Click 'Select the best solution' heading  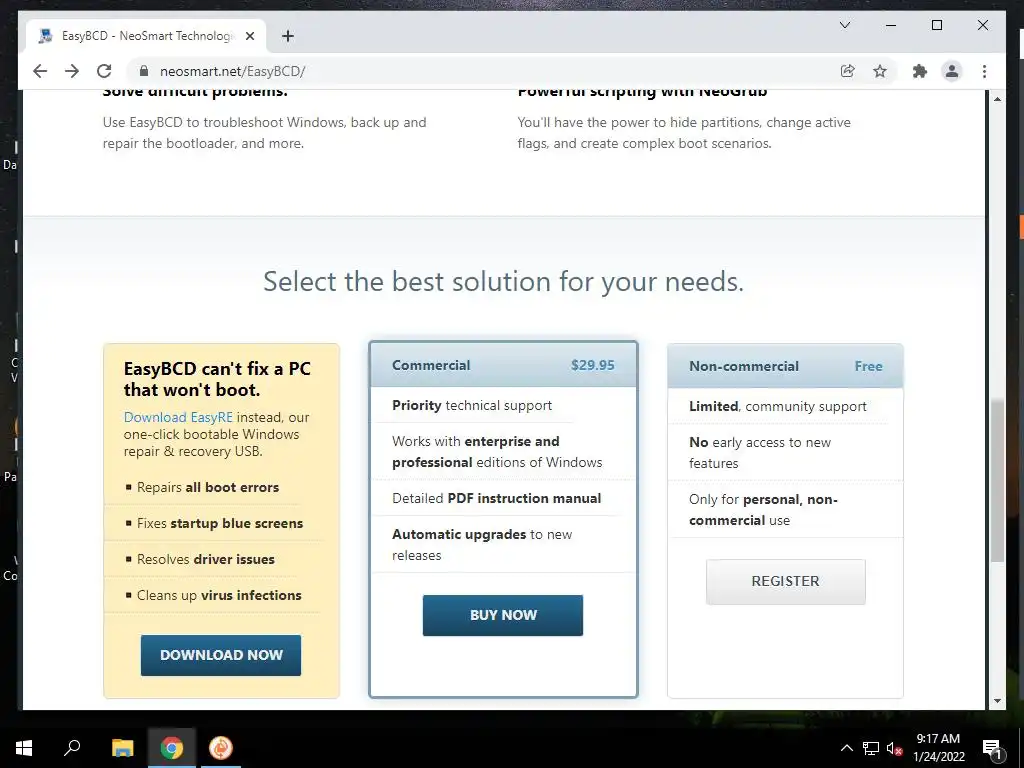pyautogui.click(x=503, y=281)
